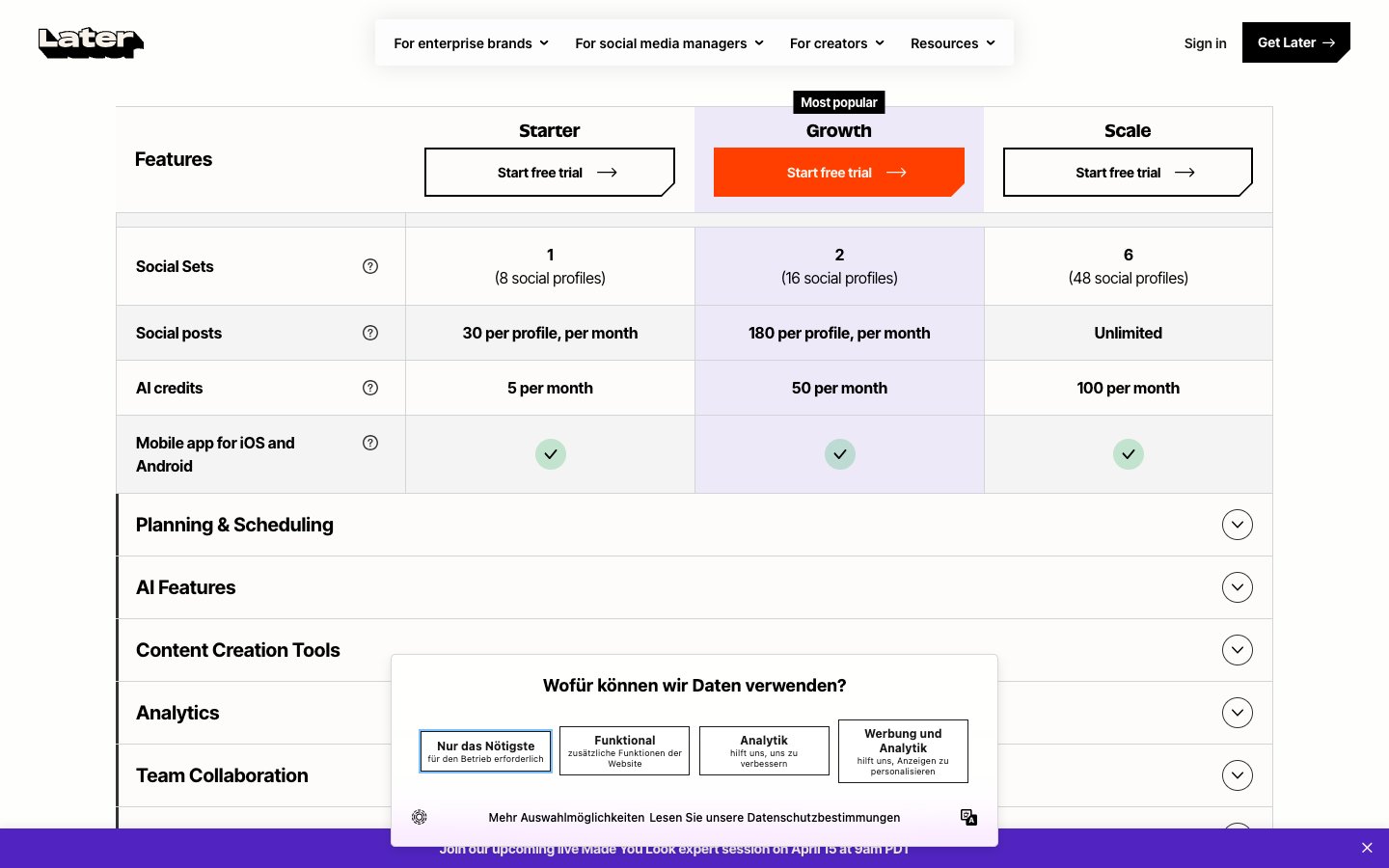Choose 'Funktional' cookie option
This screenshot has width=1389, height=868.
coord(625,751)
